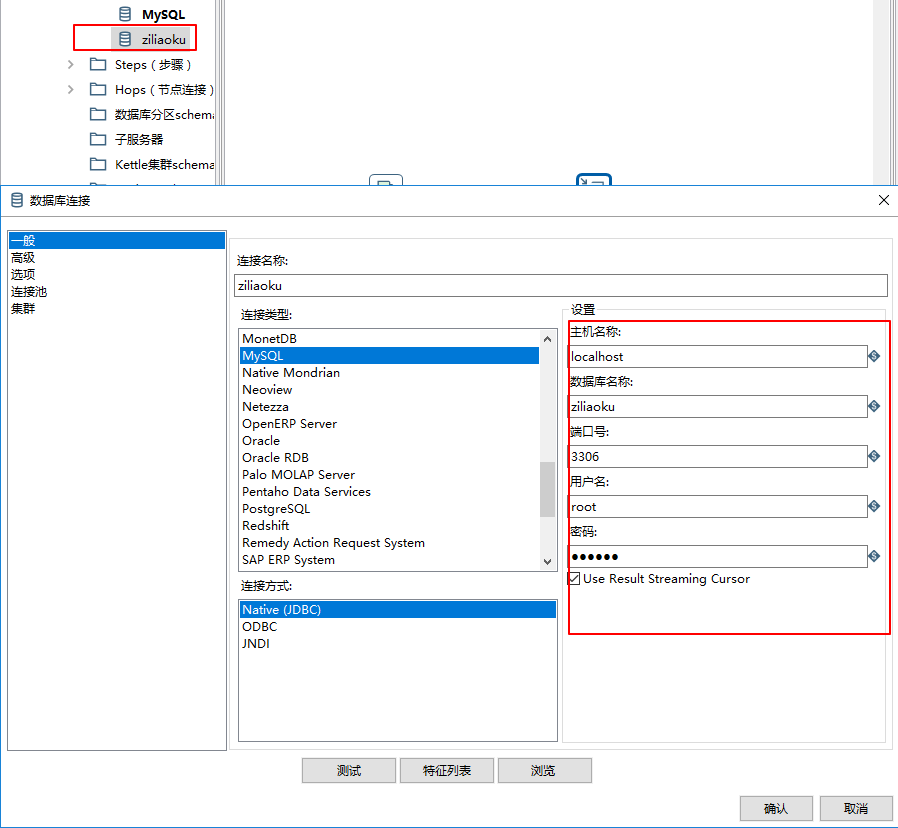898x828 pixels.
Task: Choose Native (JDBC) access method
Action: pyautogui.click(x=397, y=609)
